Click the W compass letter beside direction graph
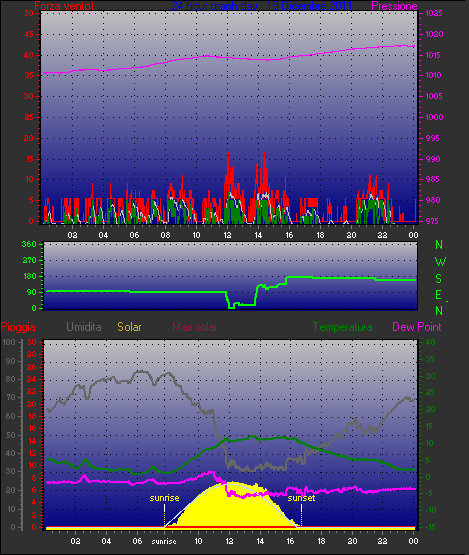The image size is (469, 555). 440,262
